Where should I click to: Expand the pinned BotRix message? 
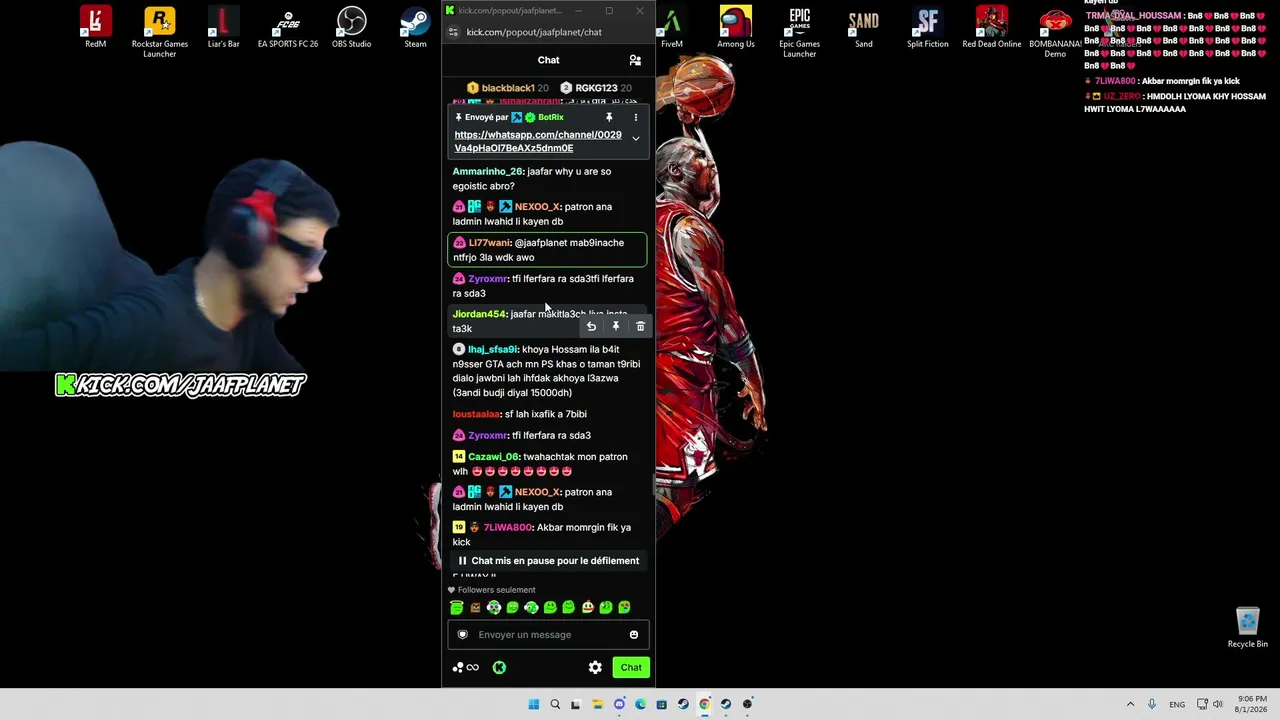tap(635, 138)
